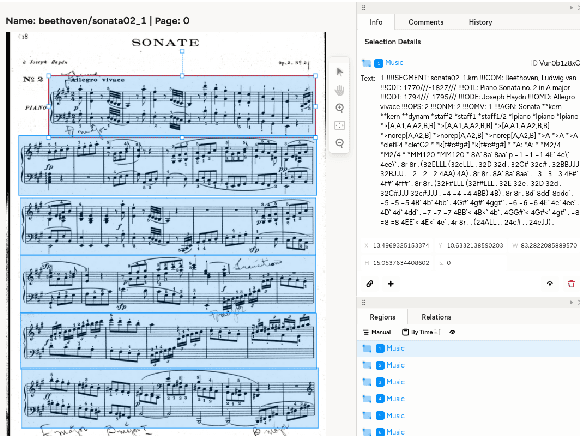Viewport: 580px width, 436px height.
Task: Click the H height input field
Action: [396, 263]
